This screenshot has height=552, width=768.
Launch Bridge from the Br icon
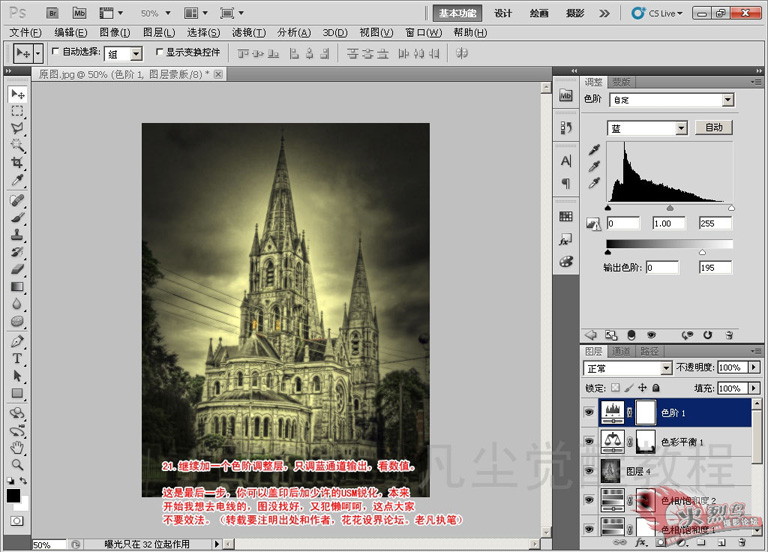click(52, 13)
